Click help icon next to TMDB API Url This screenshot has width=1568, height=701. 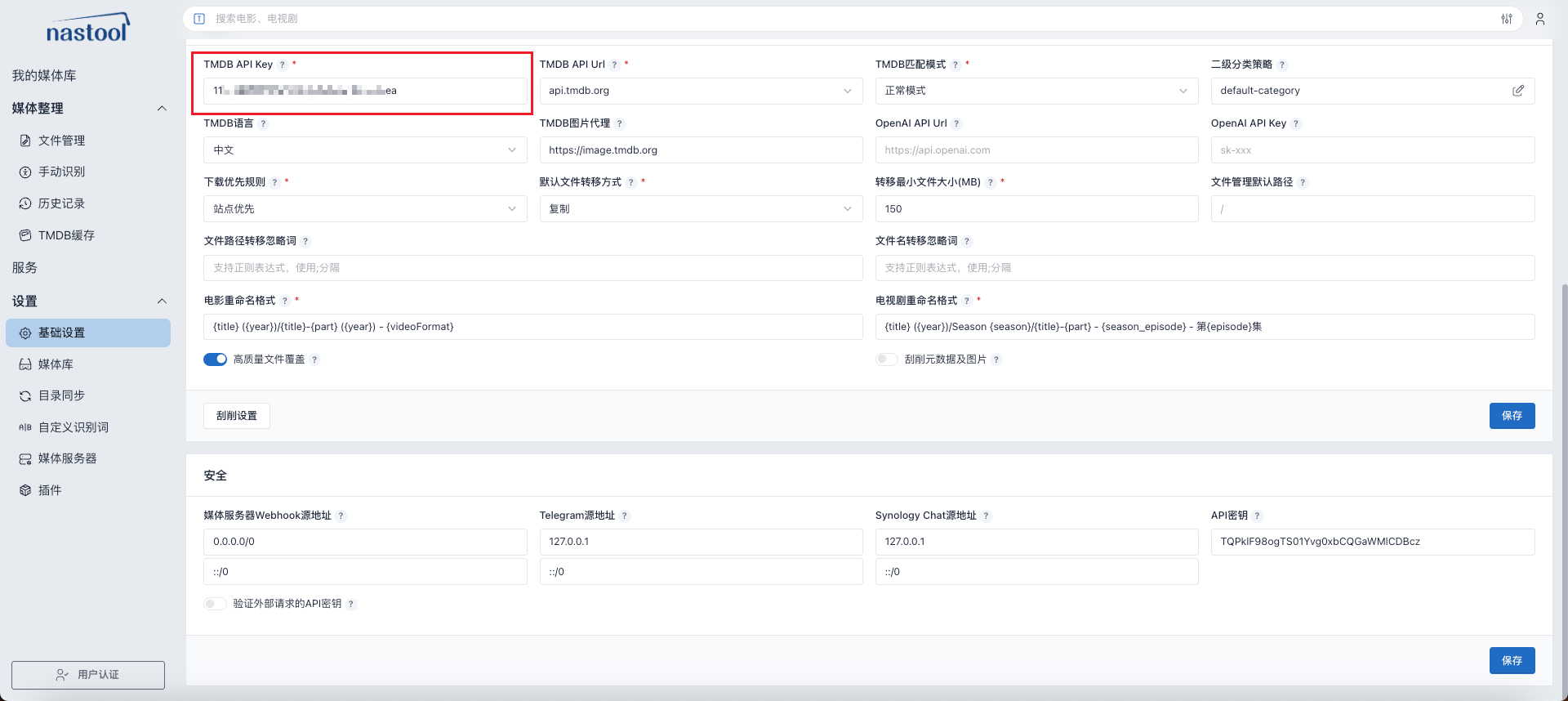click(x=615, y=65)
